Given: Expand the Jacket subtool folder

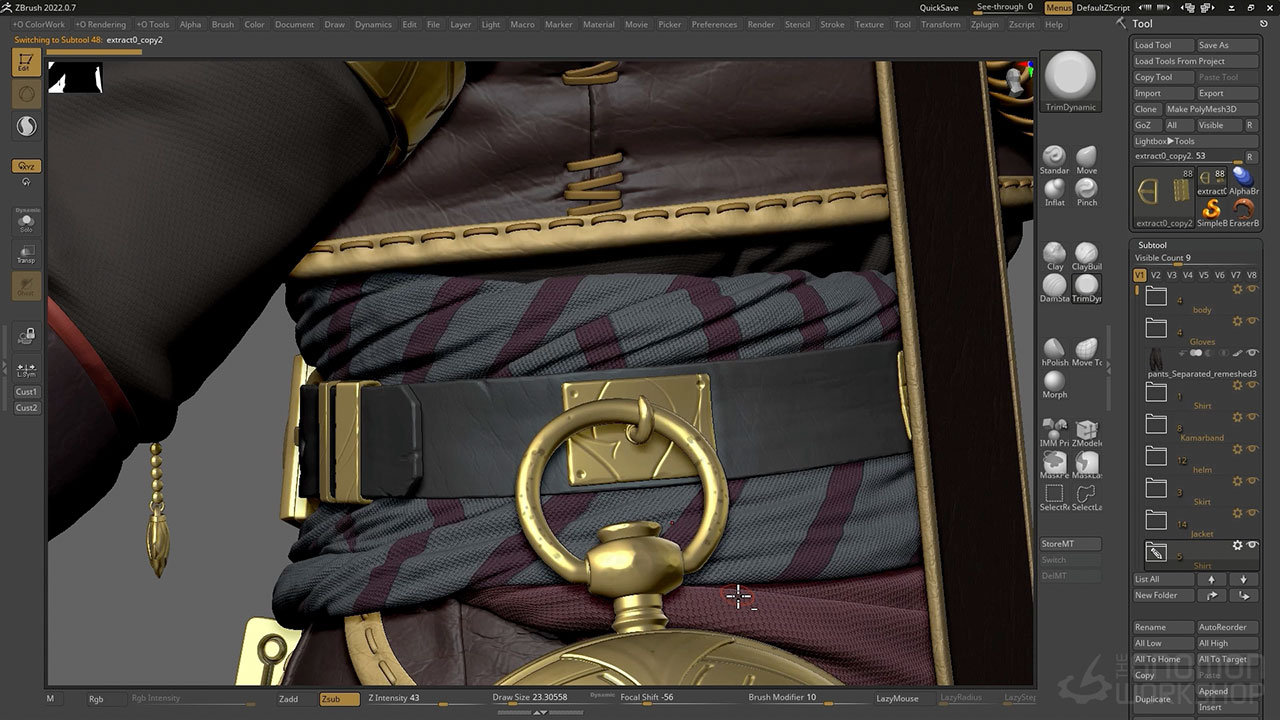Looking at the screenshot, I should [x=1156, y=520].
